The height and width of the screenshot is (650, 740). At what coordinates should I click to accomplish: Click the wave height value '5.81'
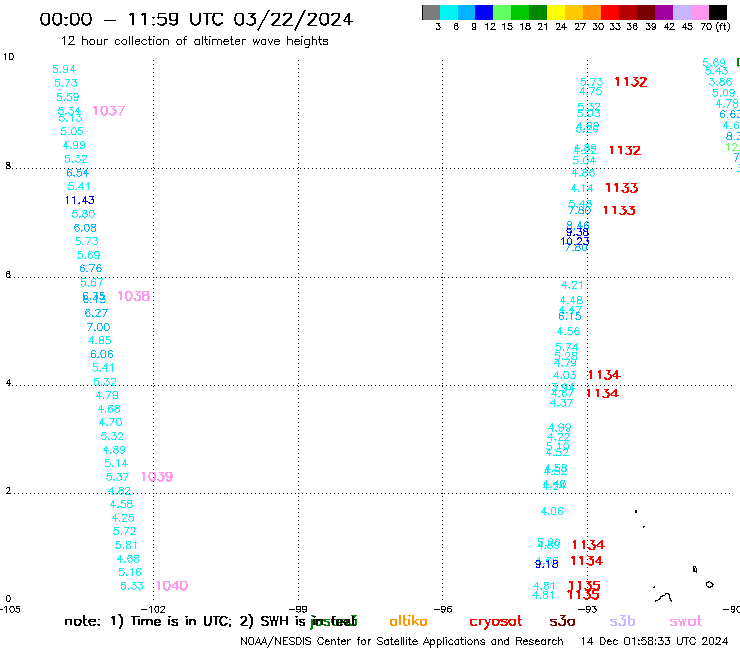click(126, 545)
